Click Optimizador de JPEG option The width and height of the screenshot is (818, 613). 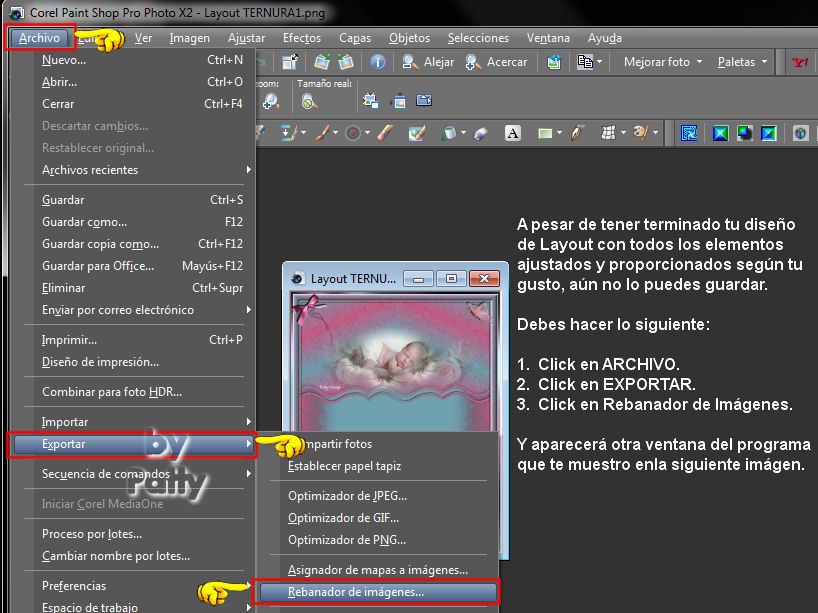pyautogui.click(x=347, y=495)
